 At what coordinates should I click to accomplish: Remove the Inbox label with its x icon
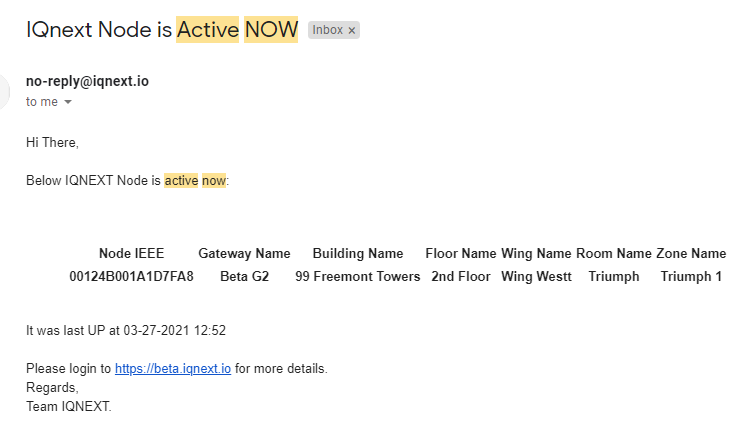coord(352,31)
